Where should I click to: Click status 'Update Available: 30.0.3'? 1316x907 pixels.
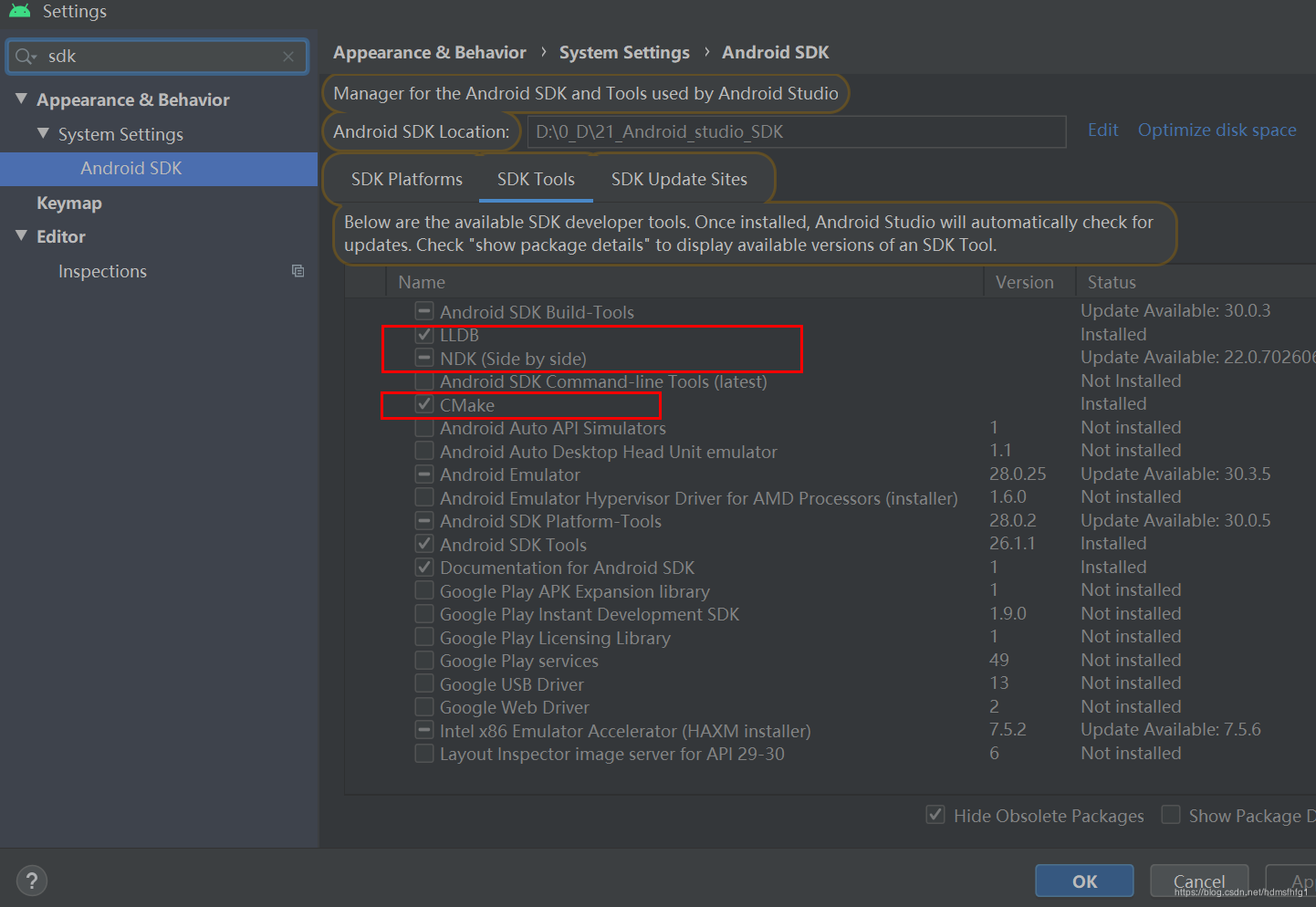coord(1175,310)
